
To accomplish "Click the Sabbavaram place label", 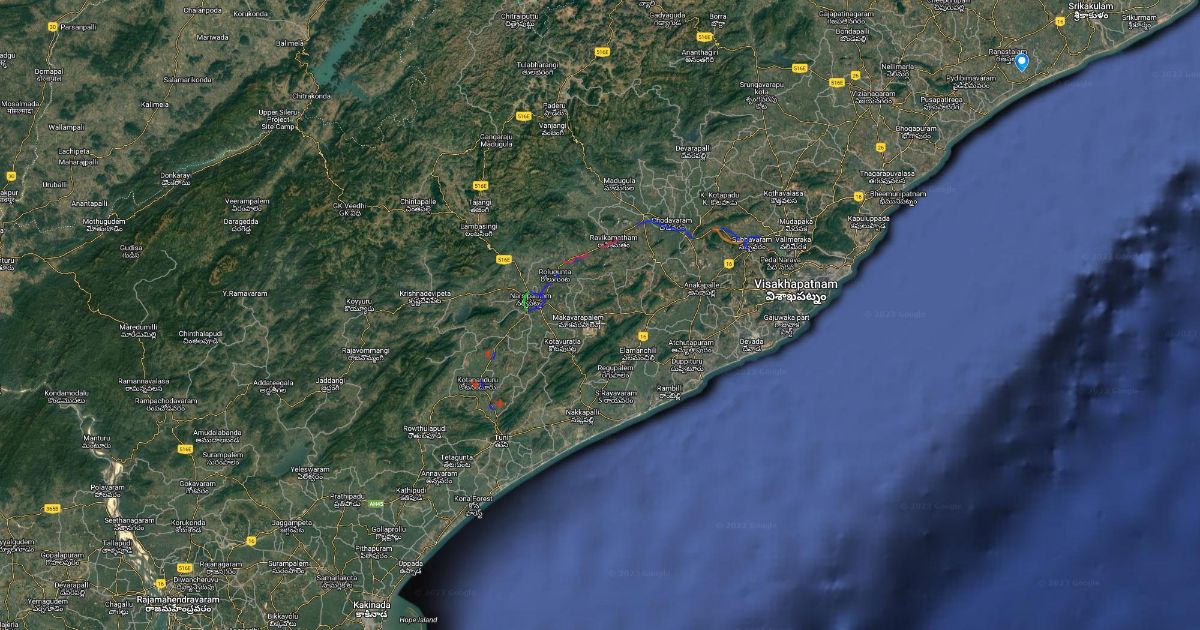I will click(752, 243).
